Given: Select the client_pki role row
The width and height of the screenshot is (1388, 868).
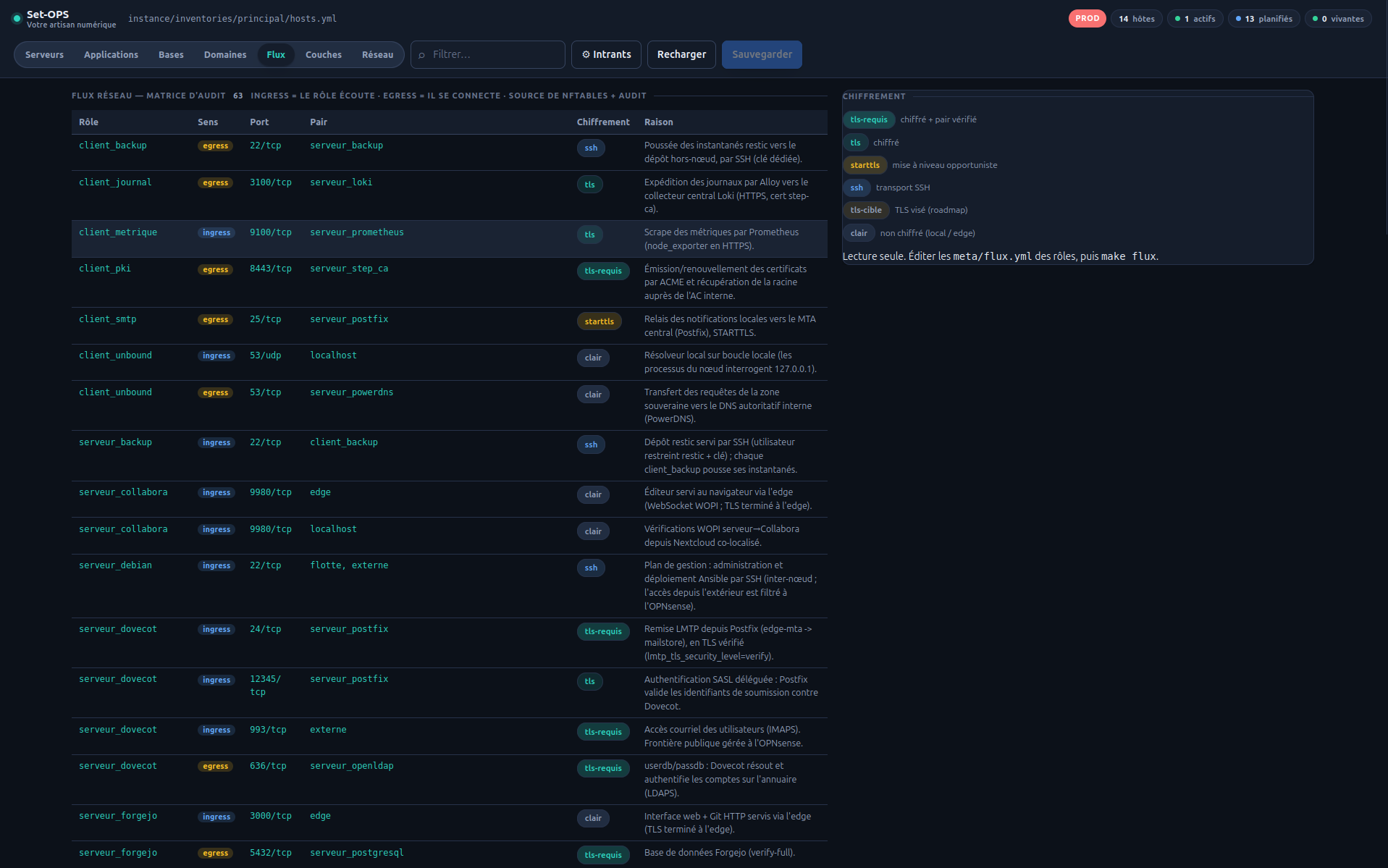Looking at the screenshot, I should pos(449,282).
